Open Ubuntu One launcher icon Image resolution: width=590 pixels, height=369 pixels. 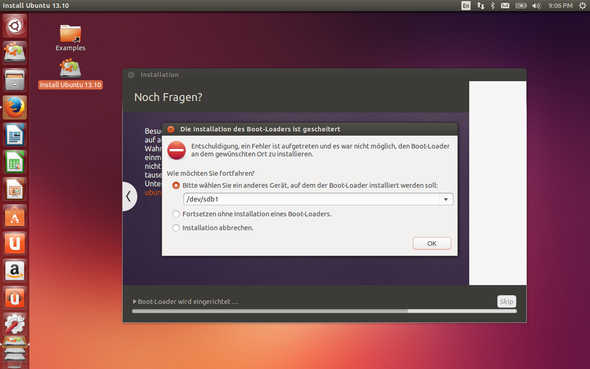15,243
